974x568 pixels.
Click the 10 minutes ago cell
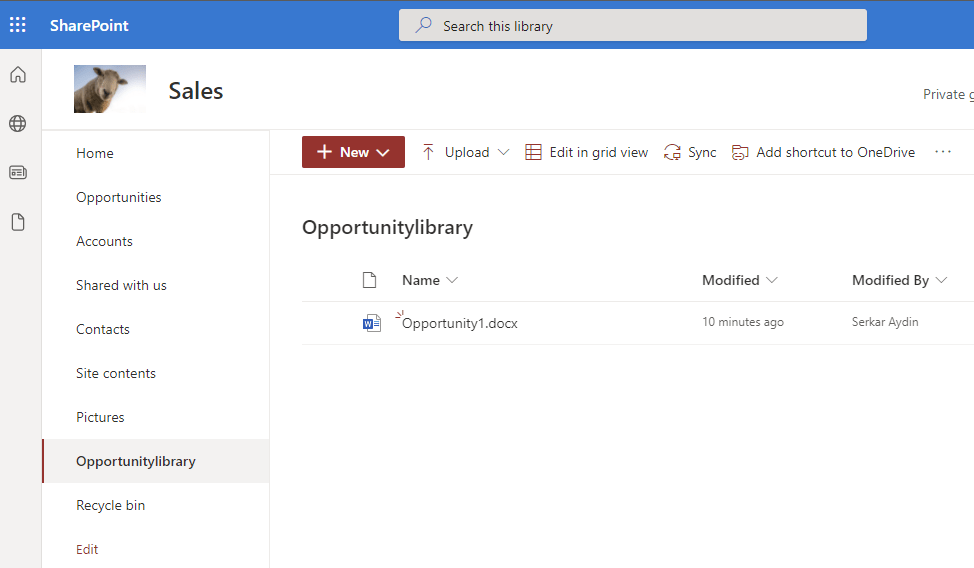(x=743, y=322)
